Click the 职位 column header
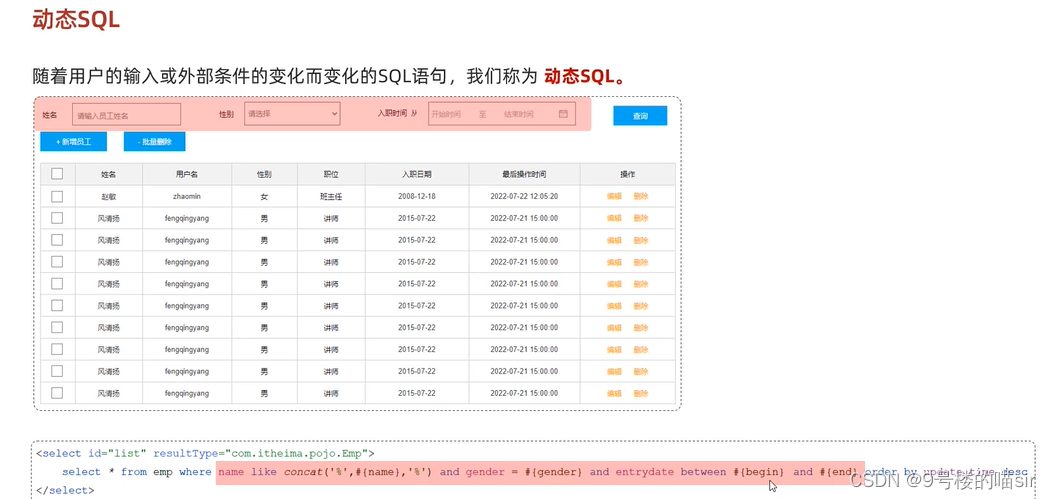 331,174
